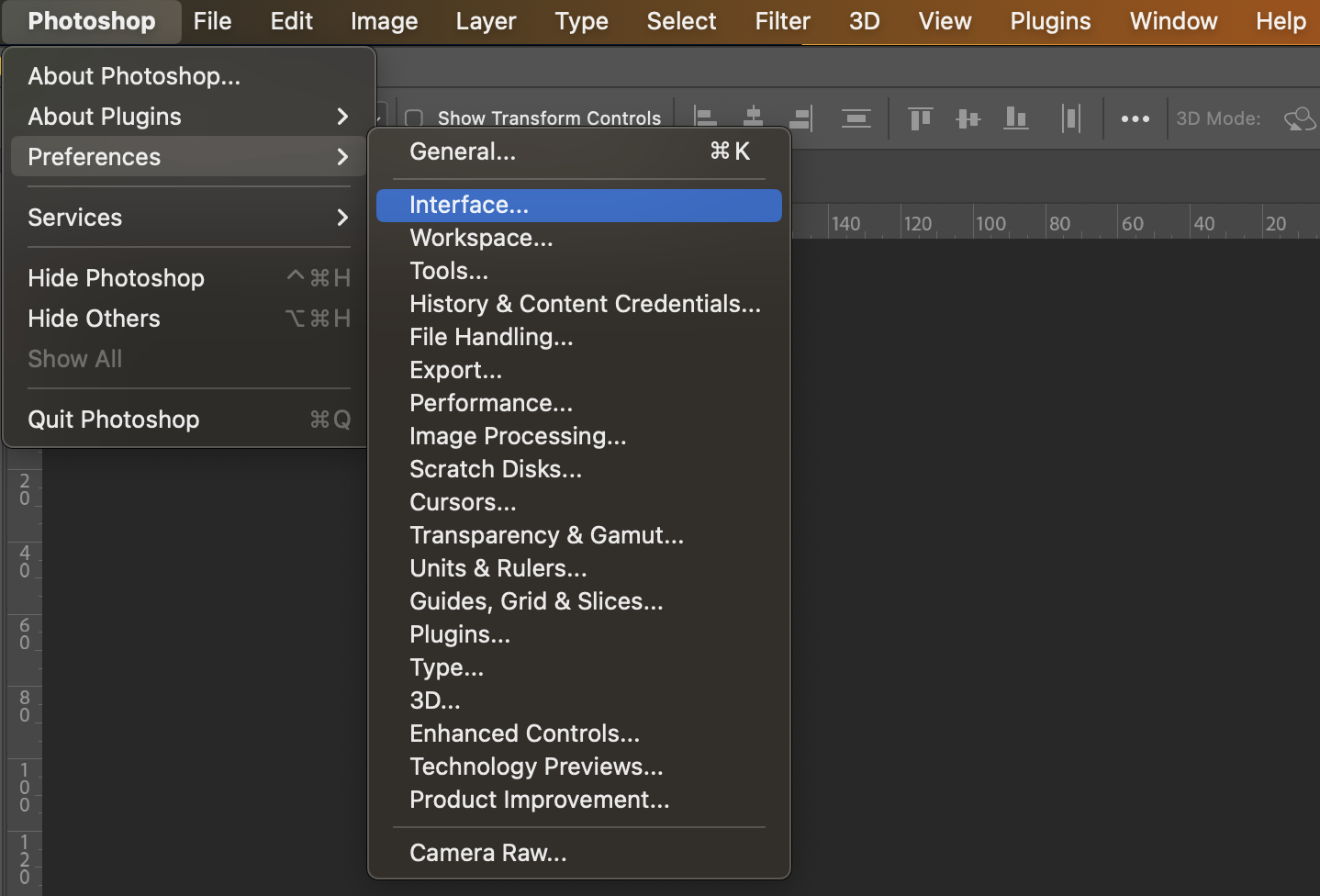Screen dimensions: 1320x896
Task: Click the distribute vertical spacing icon
Action: 1071,118
